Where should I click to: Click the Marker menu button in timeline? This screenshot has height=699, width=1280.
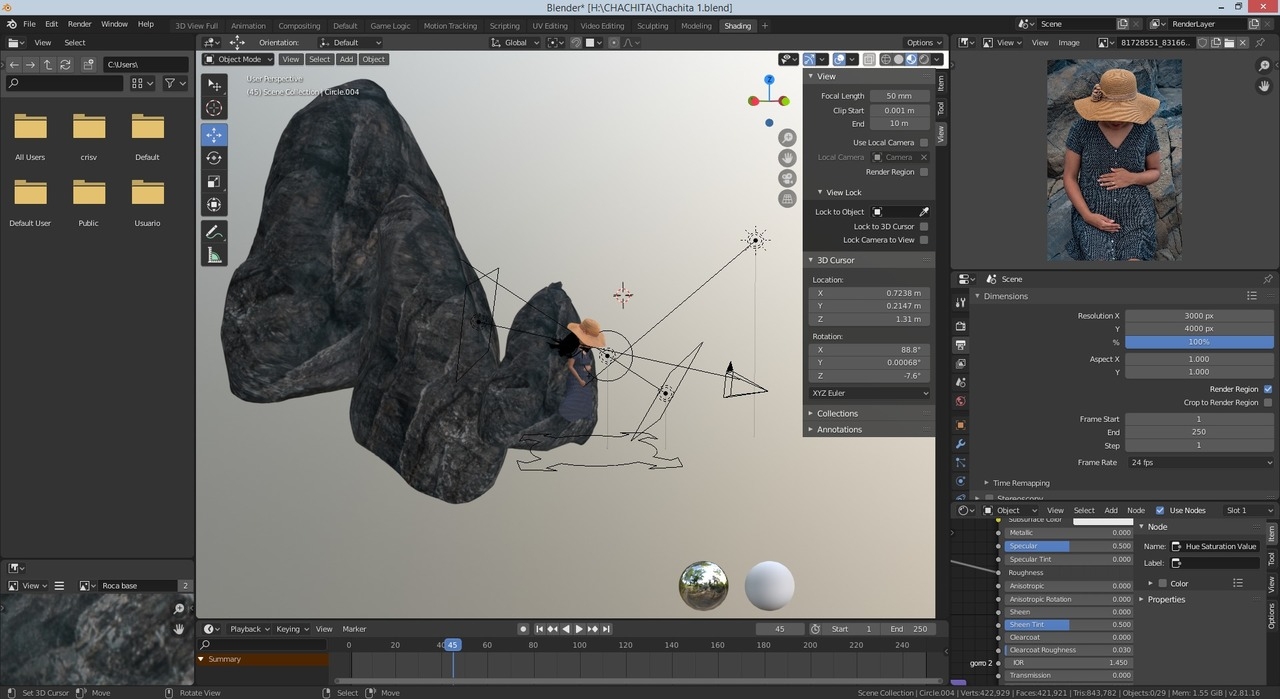(x=355, y=629)
